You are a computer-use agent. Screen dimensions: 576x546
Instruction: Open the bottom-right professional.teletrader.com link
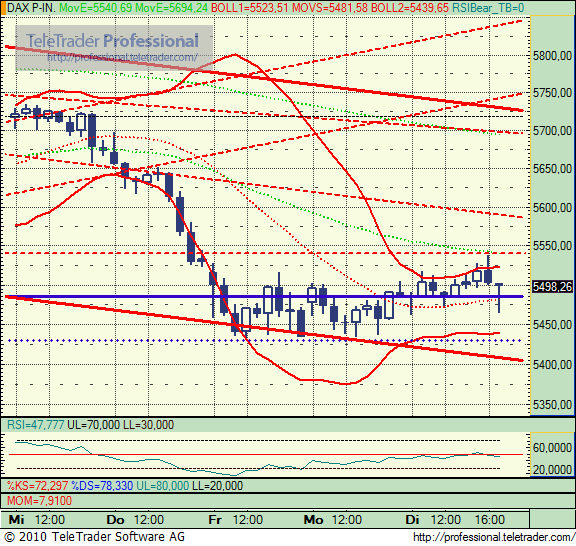pyautogui.click(x=494, y=537)
